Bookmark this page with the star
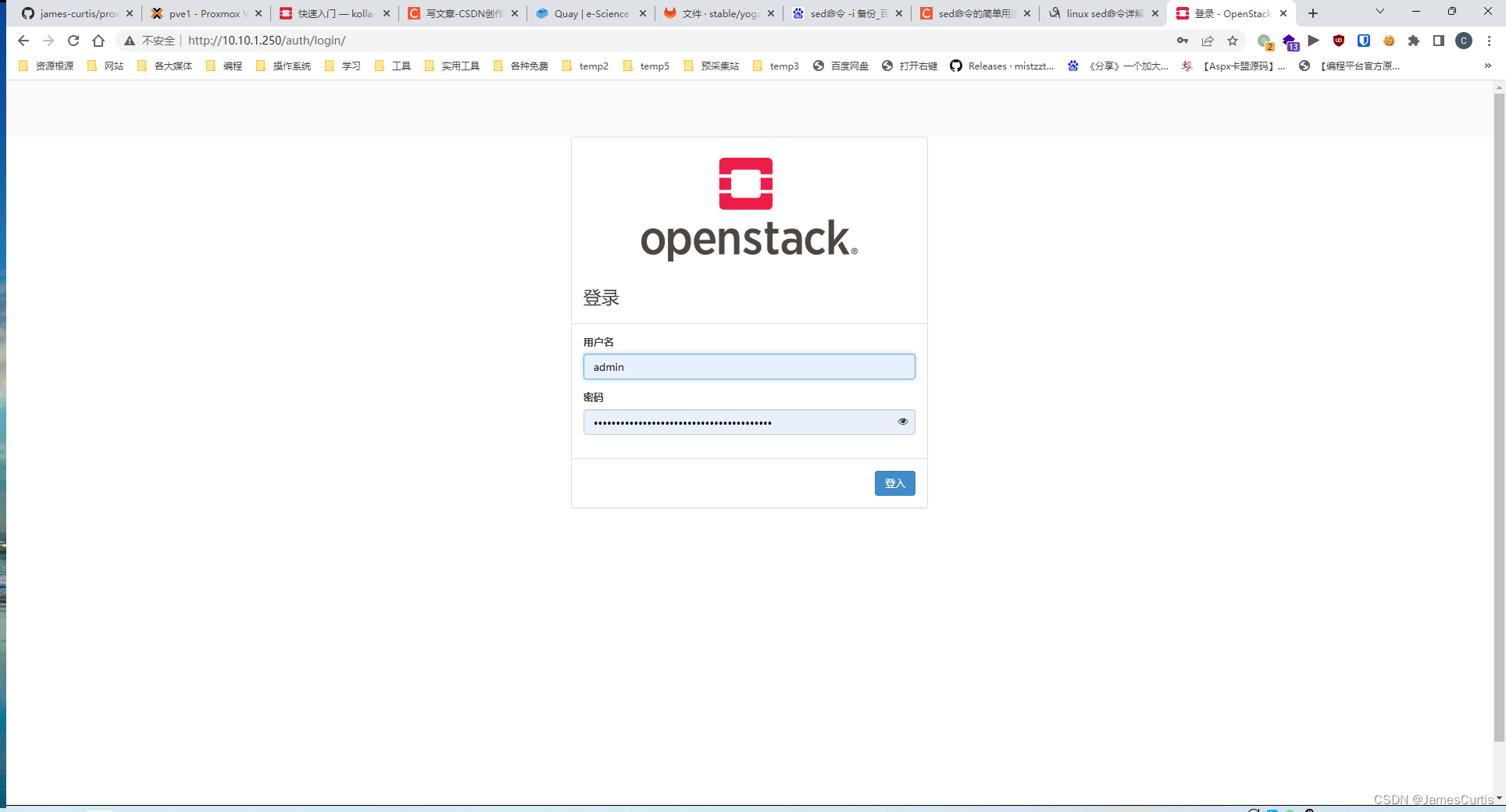 (1233, 41)
